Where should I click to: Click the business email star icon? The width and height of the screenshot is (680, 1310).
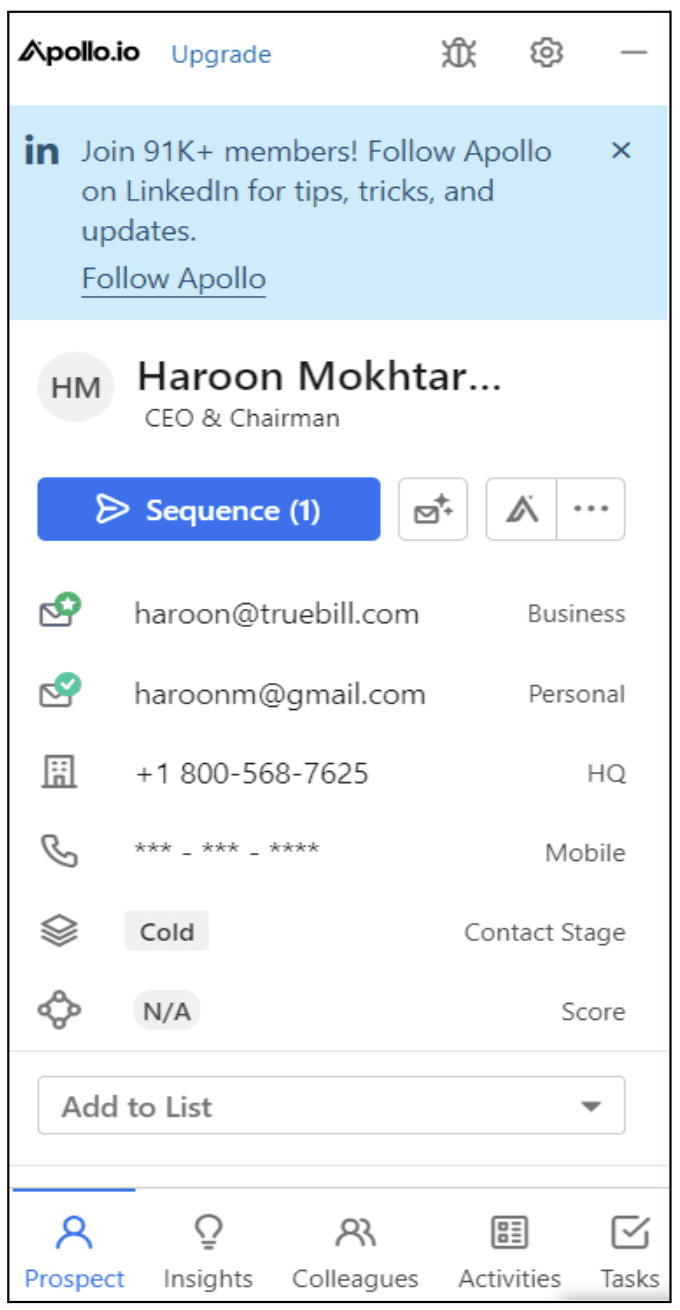[x=60, y=612]
